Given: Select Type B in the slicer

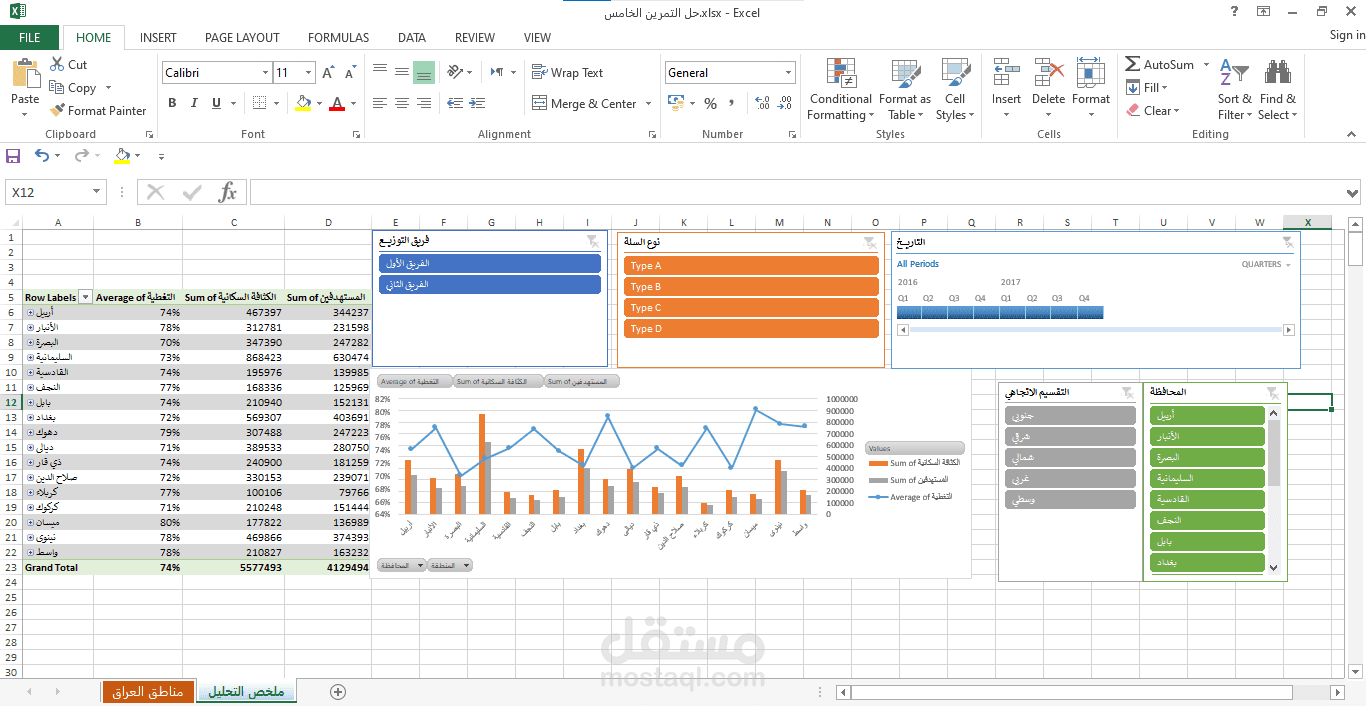Looking at the screenshot, I should [x=751, y=287].
